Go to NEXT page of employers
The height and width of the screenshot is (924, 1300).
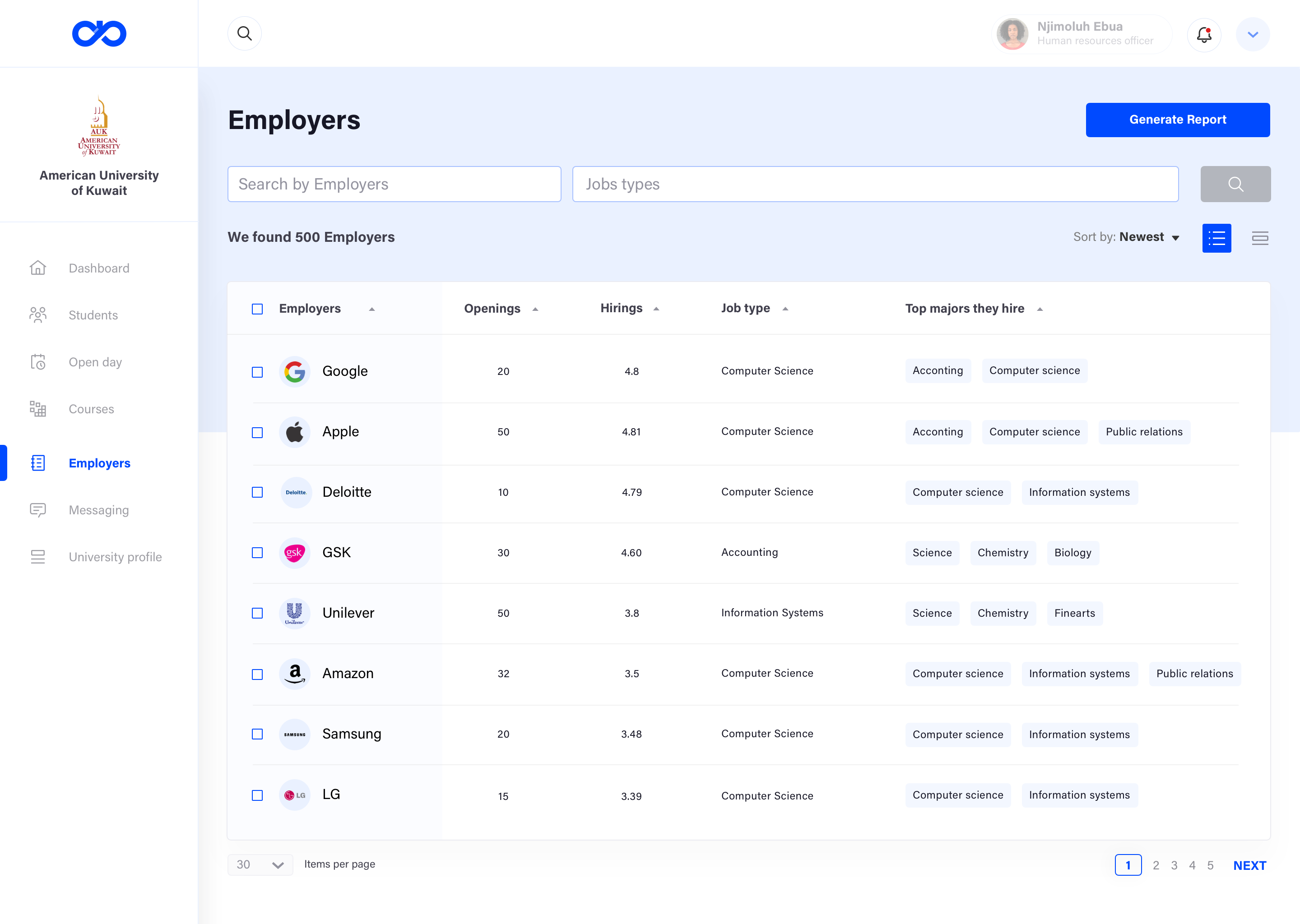[x=1249, y=865]
